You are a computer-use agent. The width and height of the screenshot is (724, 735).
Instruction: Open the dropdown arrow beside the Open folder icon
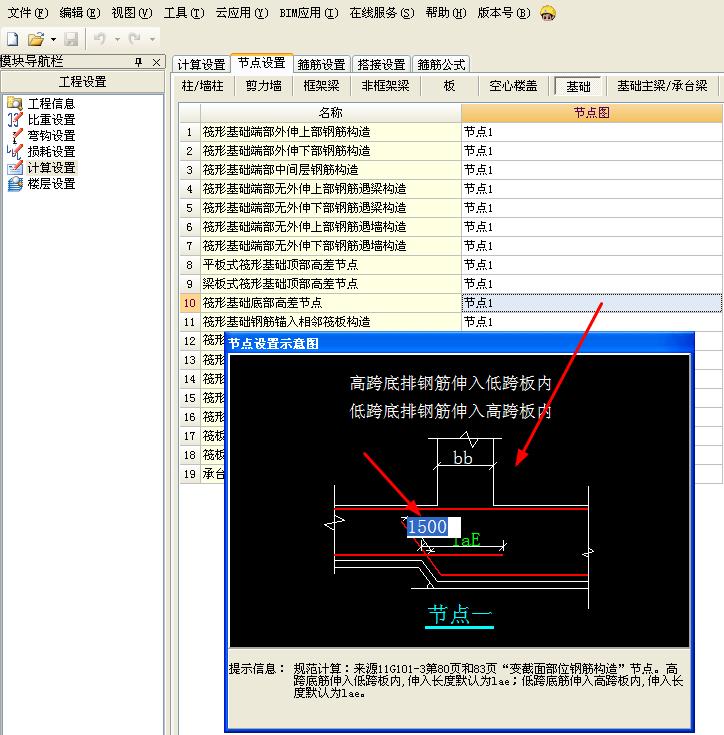click(53, 39)
